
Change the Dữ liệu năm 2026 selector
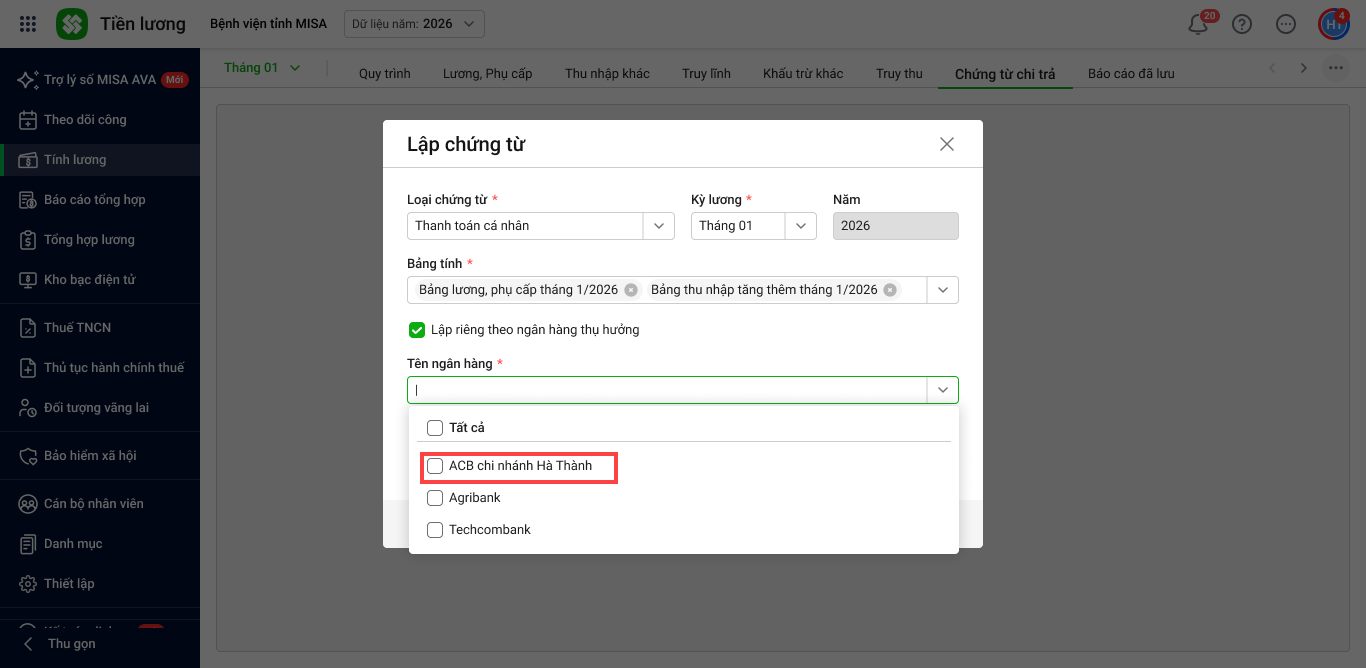pos(414,24)
